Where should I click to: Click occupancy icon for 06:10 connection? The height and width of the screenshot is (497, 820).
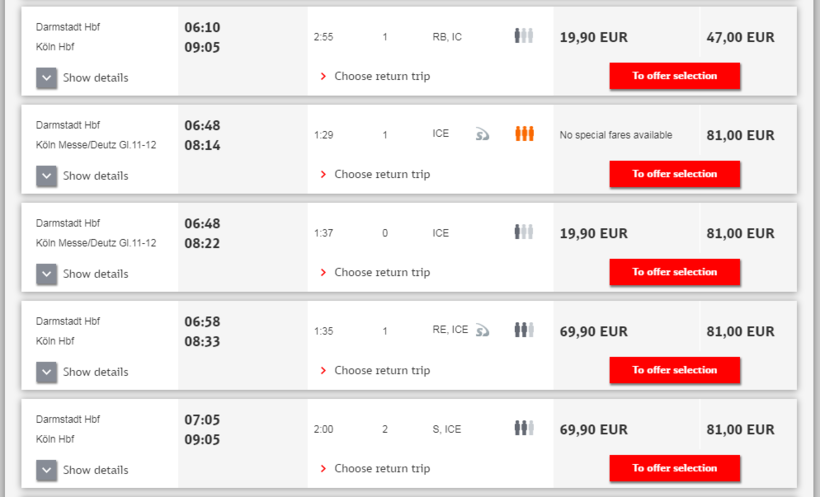click(x=524, y=36)
